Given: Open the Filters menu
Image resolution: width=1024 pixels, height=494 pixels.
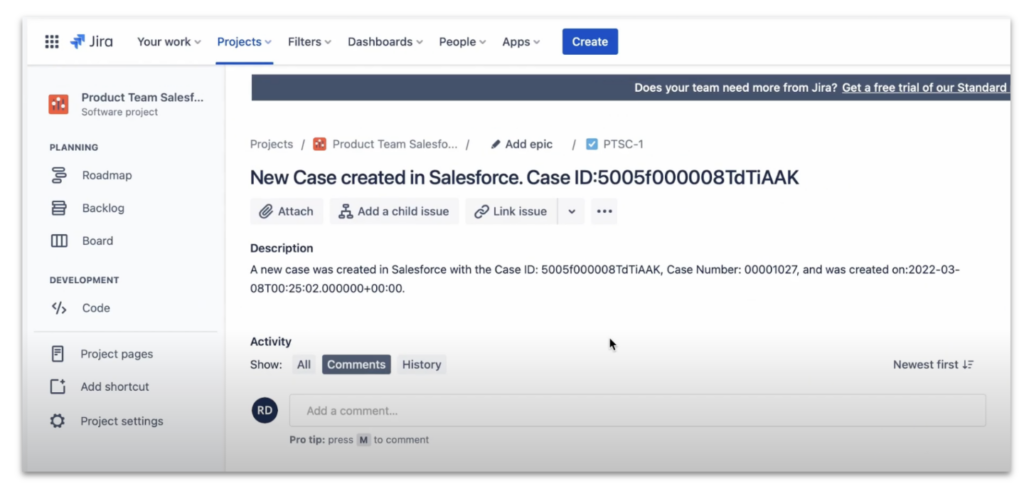Looking at the screenshot, I should (x=310, y=42).
